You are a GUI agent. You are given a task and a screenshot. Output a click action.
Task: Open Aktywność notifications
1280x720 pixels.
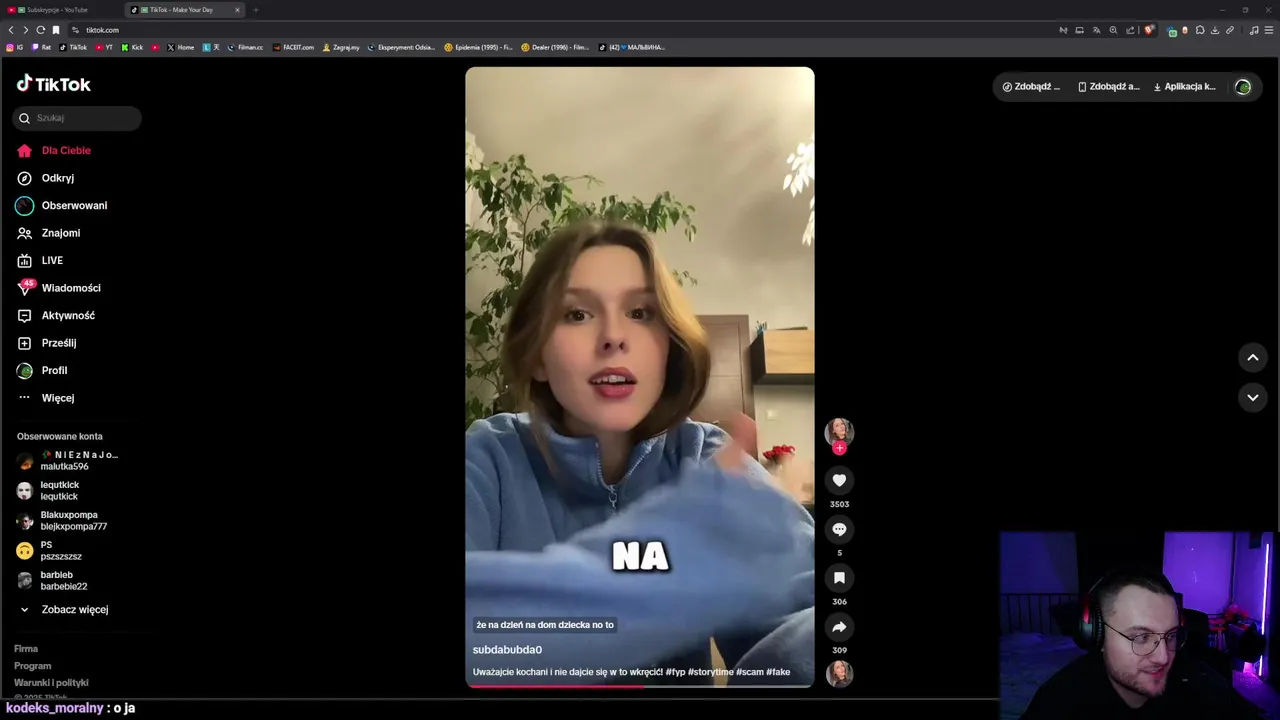pyautogui.click(x=56, y=315)
